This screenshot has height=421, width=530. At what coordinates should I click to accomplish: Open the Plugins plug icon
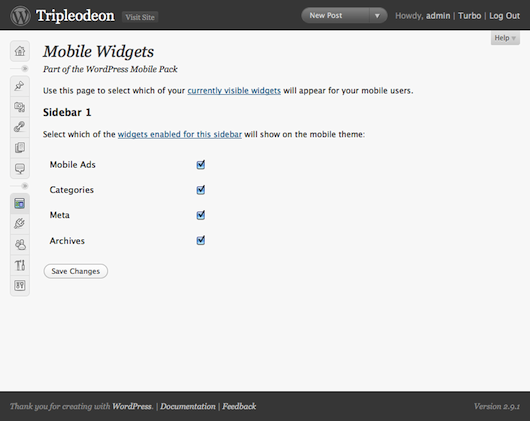pyautogui.click(x=20, y=224)
